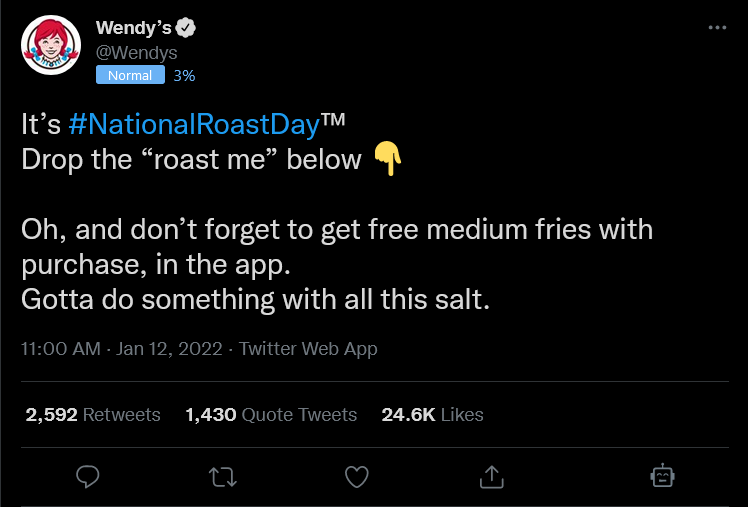The height and width of the screenshot is (507, 748).
Task: View the 1,430 Quote Tweets list
Action: (271, 414)
